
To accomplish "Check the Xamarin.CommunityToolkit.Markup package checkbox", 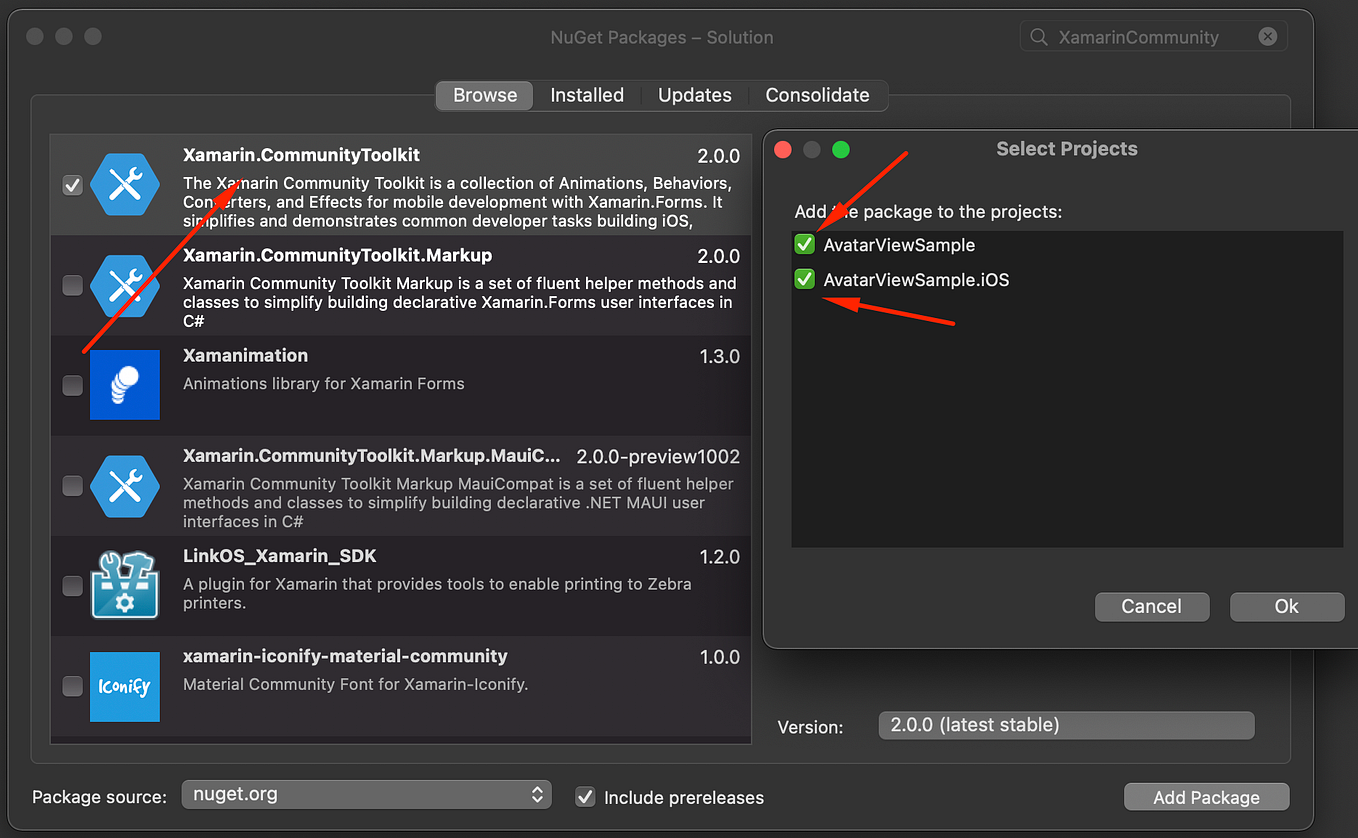I will (72, 285).
